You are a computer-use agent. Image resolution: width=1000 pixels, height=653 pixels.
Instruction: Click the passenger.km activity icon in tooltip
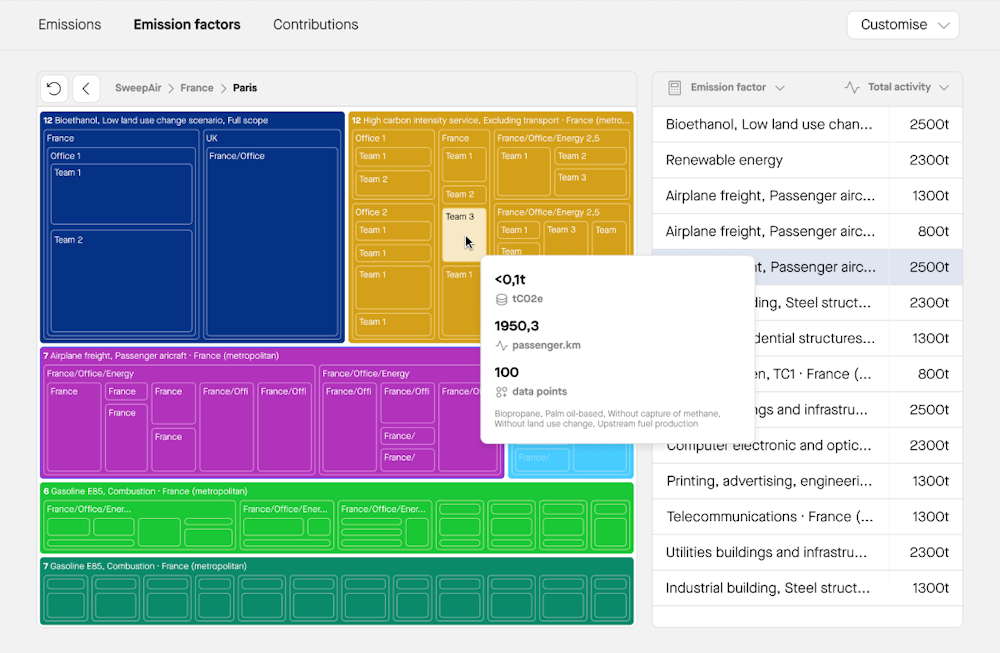501,345
